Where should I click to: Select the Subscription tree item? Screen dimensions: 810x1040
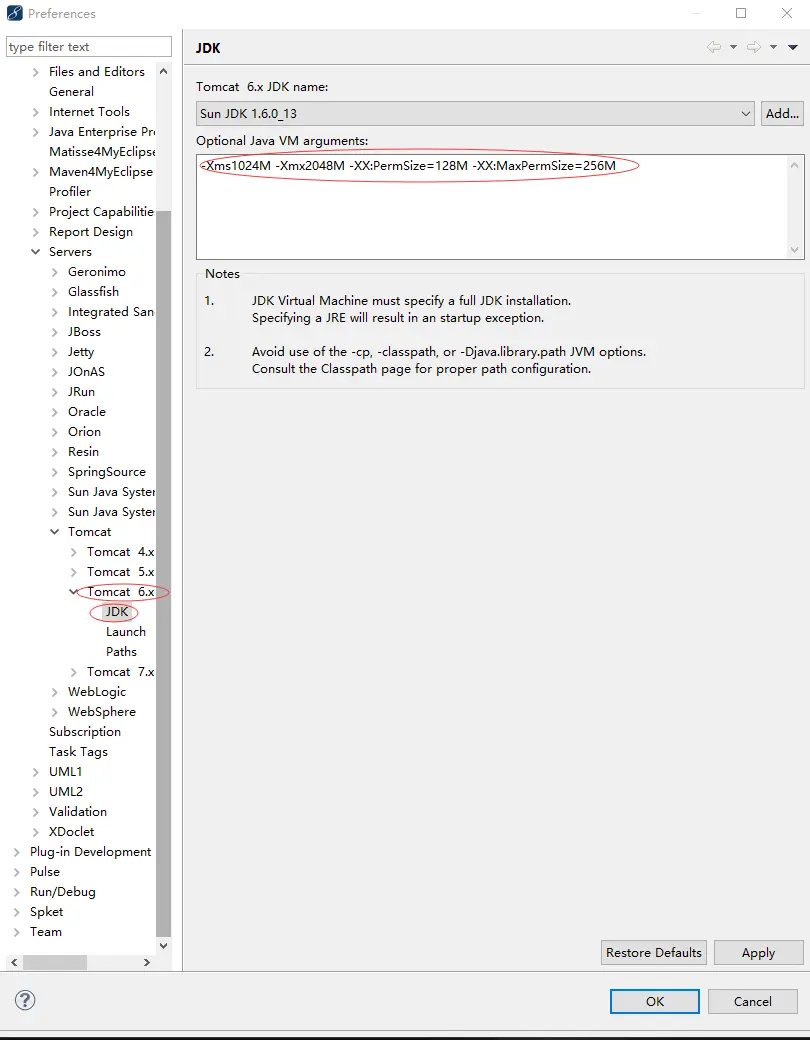pos(85,732)
